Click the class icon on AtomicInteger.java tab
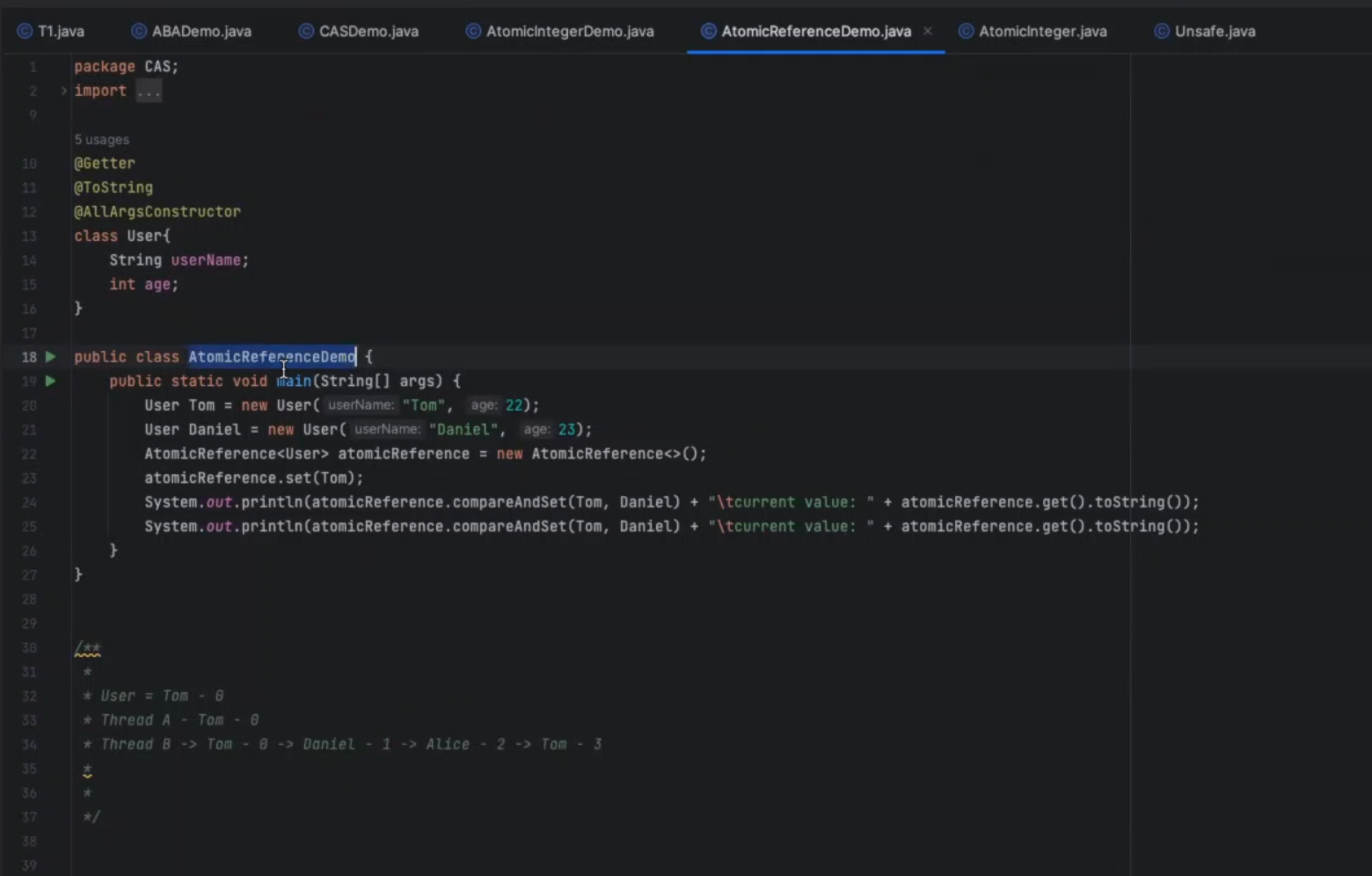 [966, 32]
